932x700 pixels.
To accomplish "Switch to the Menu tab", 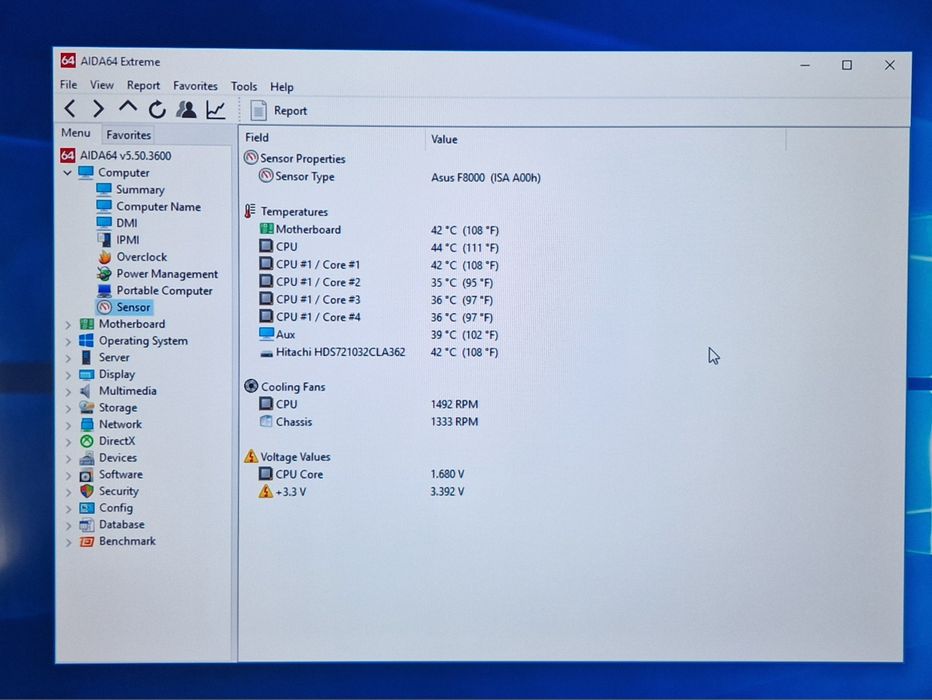I will pos(76,133).
